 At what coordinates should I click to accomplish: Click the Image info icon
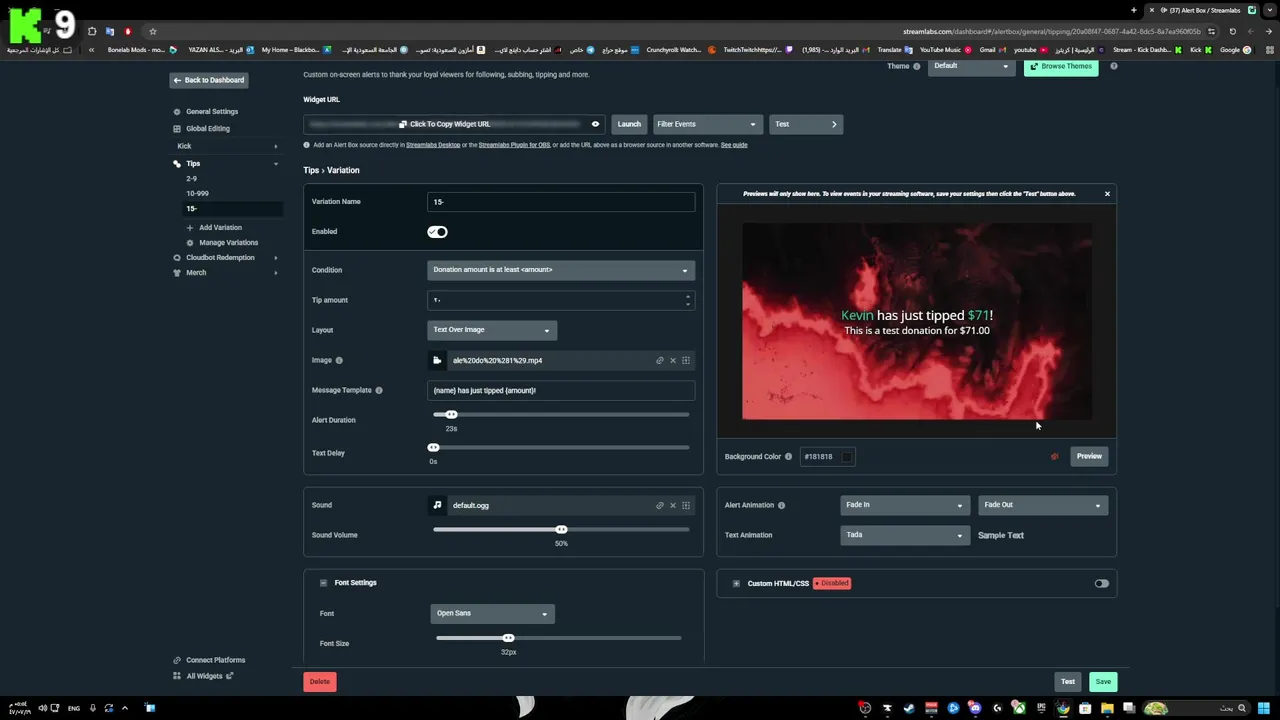pyautogui.click(x=339, y=361)
